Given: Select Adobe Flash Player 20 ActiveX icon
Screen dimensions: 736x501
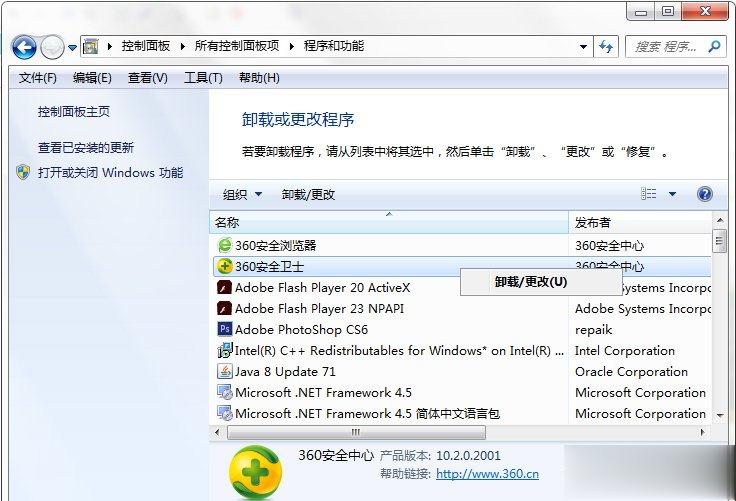Looking at the screenshot, I should 224,287.
